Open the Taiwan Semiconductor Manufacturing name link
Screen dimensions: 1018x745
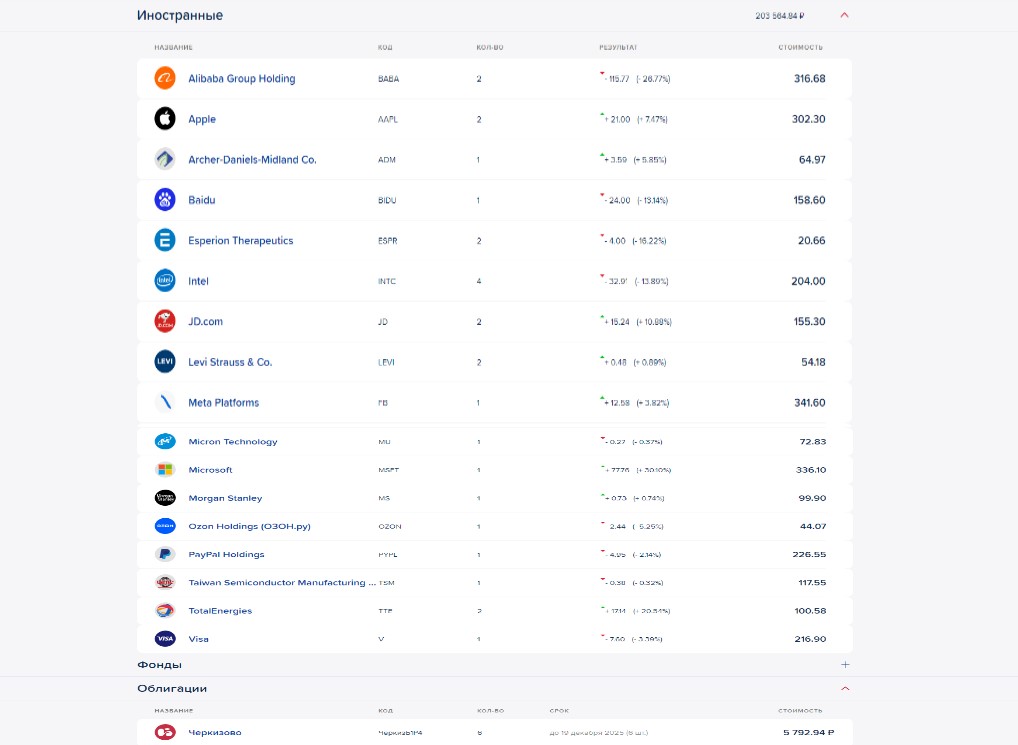point(282,583)
